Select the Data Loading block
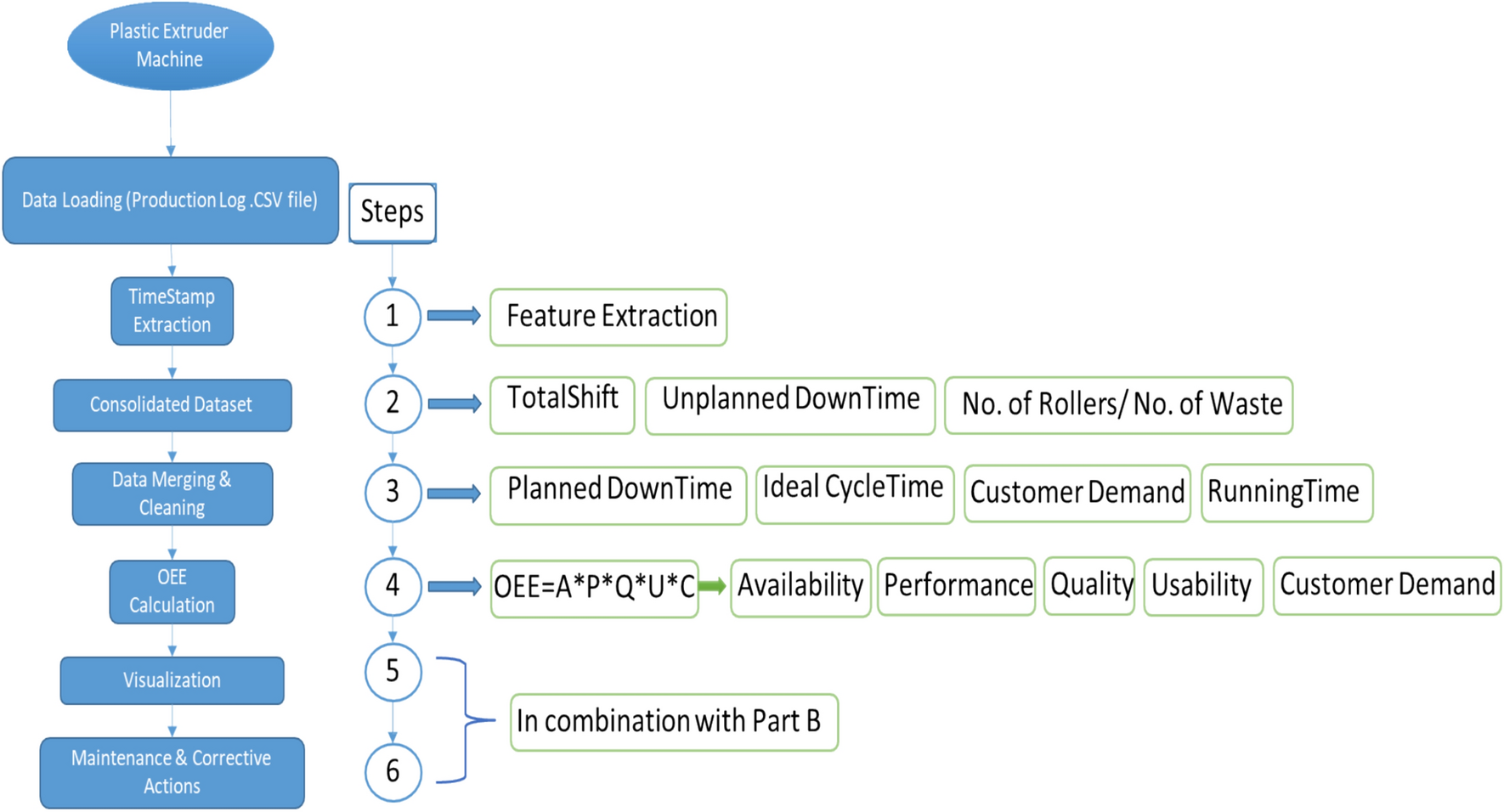1504x812 pixels. coord(170,200)
